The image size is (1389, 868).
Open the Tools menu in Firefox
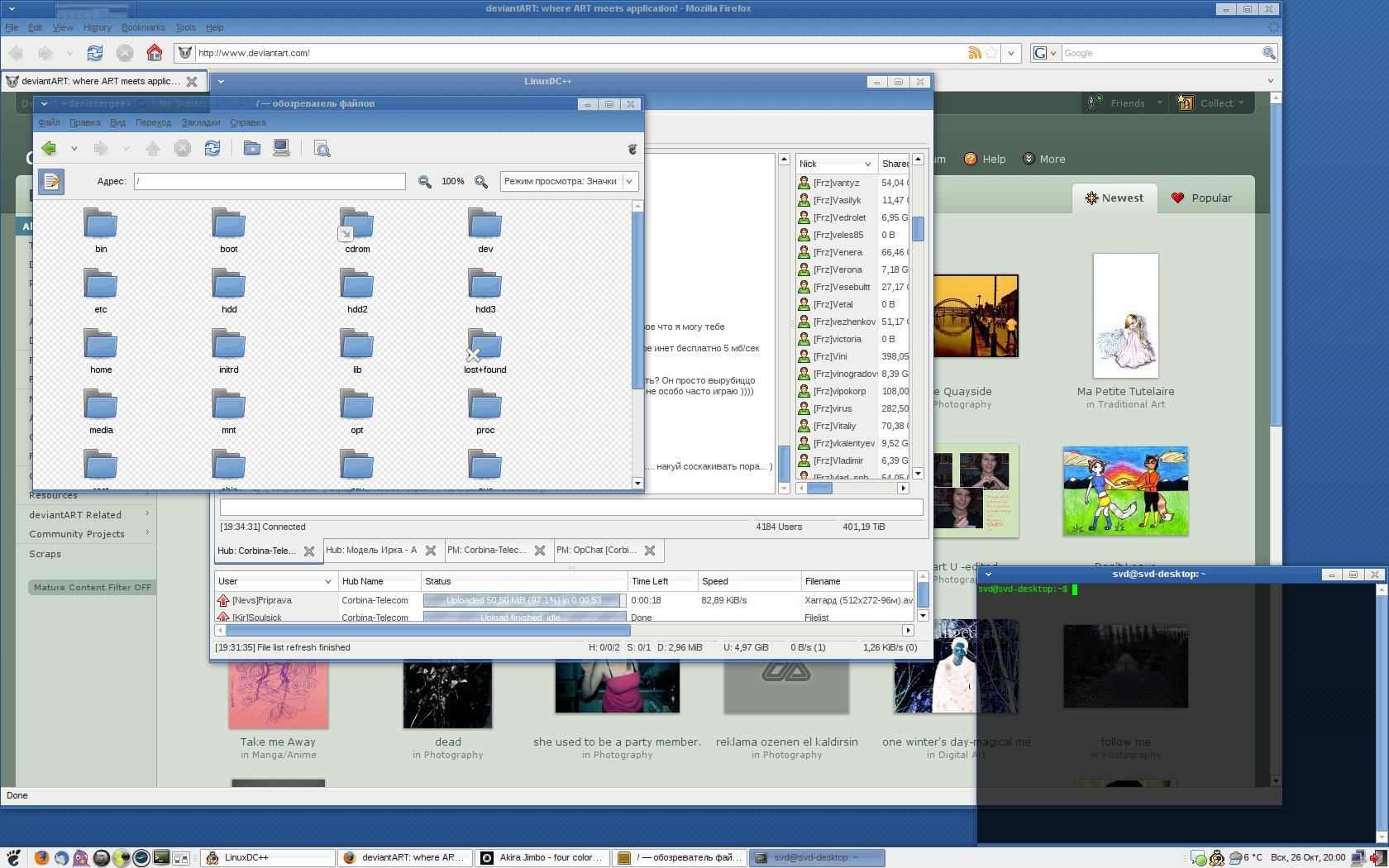click(185, 27)
